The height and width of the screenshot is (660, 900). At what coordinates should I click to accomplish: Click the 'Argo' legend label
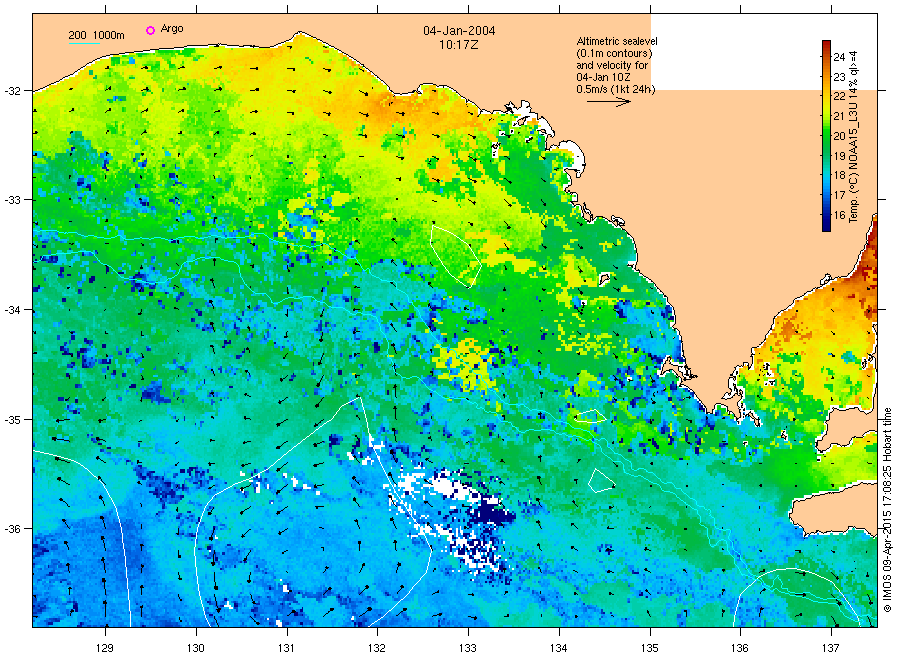pyautogui.click(x=172, y=29)
